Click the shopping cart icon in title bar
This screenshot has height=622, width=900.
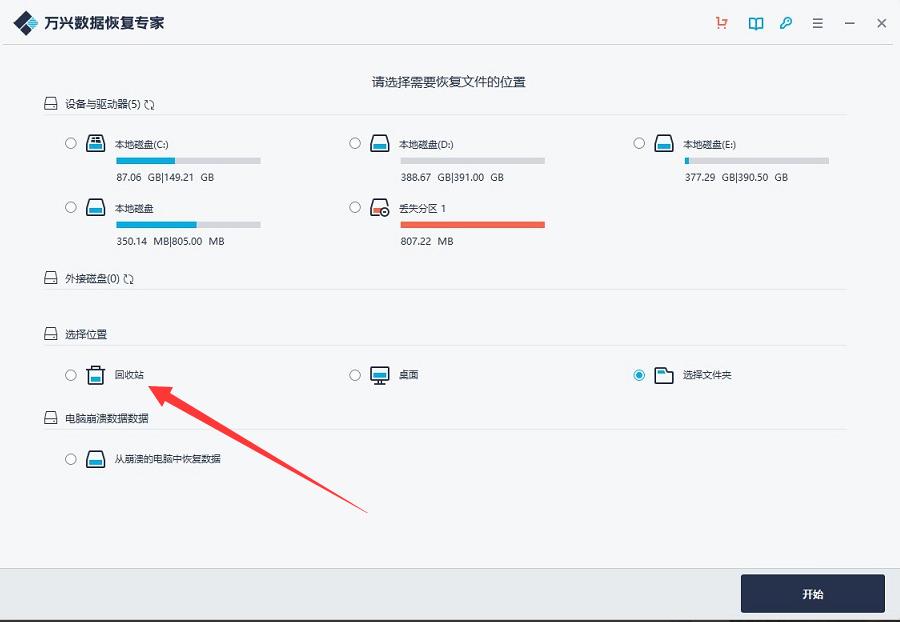tap(721, 23)
